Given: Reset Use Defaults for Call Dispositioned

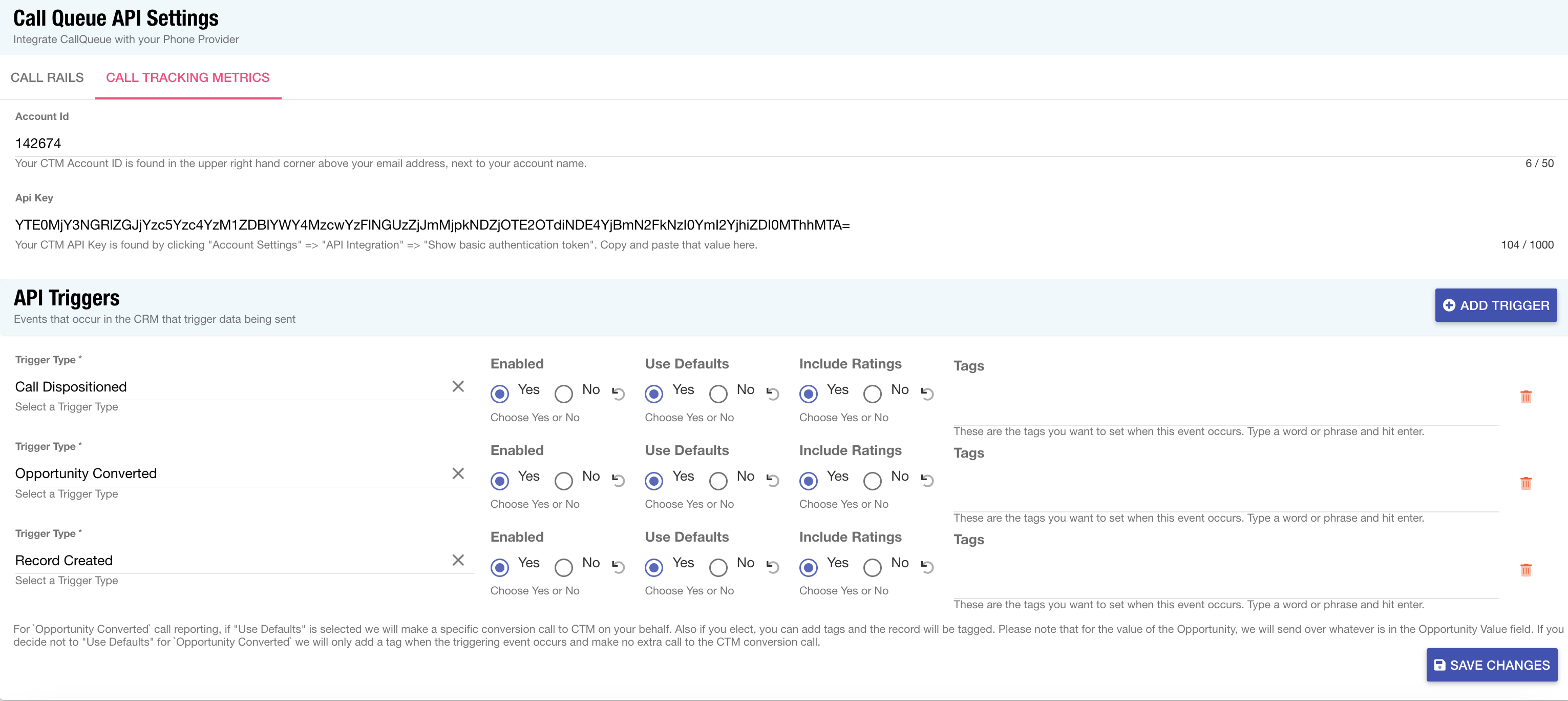Looking at the screenshot, I should 773,394.
